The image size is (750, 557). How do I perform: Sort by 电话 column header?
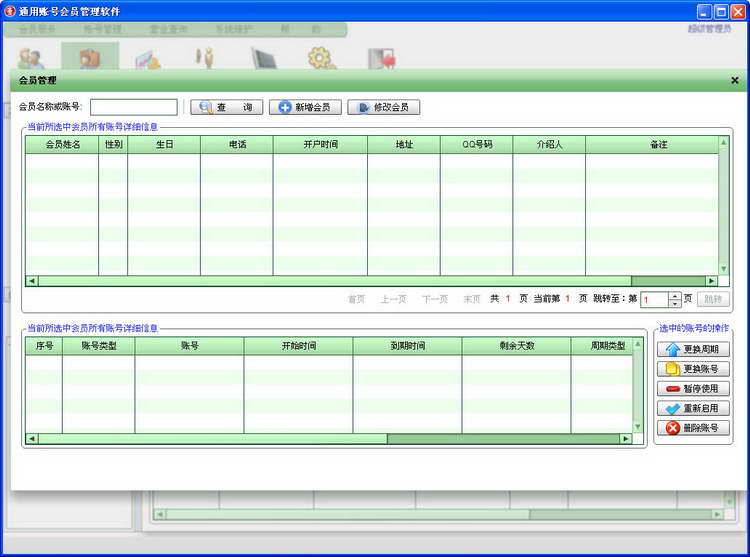237,144
